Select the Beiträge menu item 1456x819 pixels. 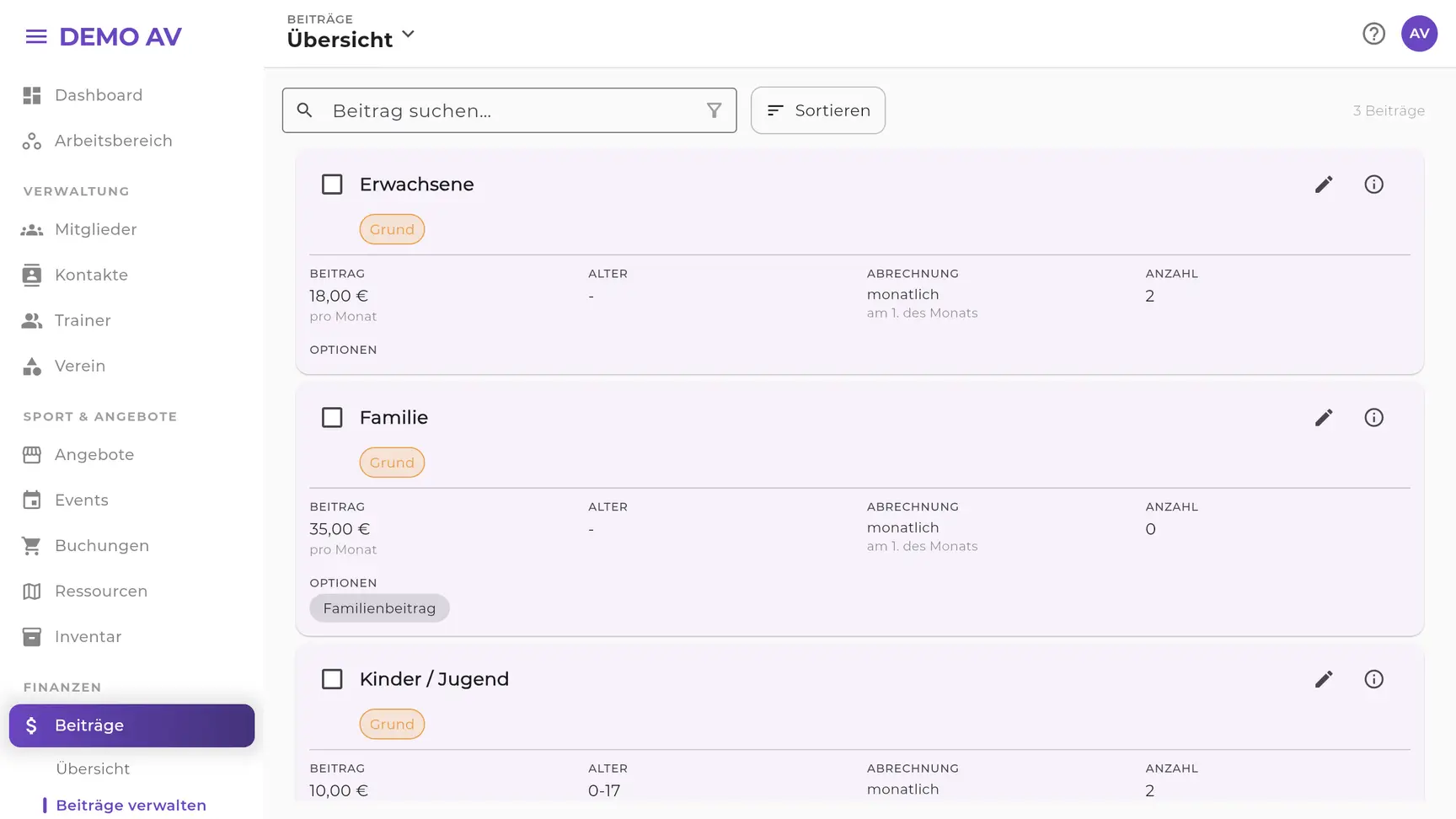click(131, 725)
